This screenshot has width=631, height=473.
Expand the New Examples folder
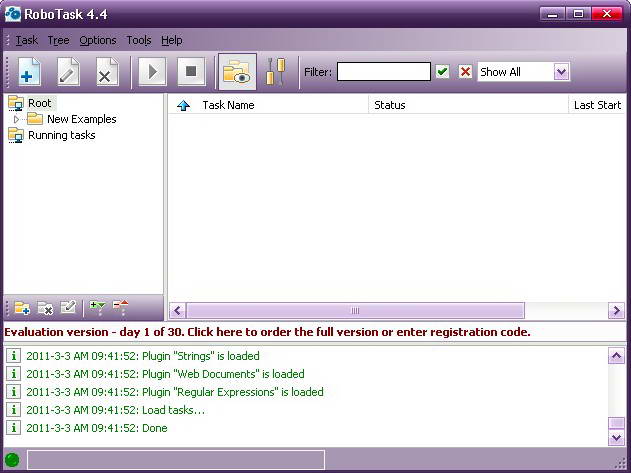tap(16, 119)
